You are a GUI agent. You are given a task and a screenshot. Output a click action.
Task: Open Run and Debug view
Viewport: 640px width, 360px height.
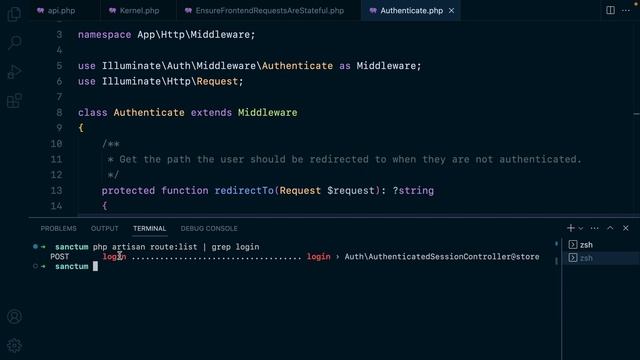[14, 72]
